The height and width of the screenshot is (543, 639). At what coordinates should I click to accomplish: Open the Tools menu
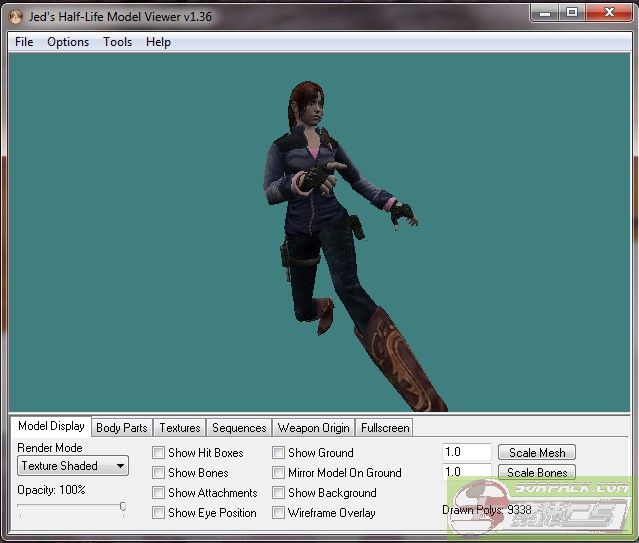117,42
